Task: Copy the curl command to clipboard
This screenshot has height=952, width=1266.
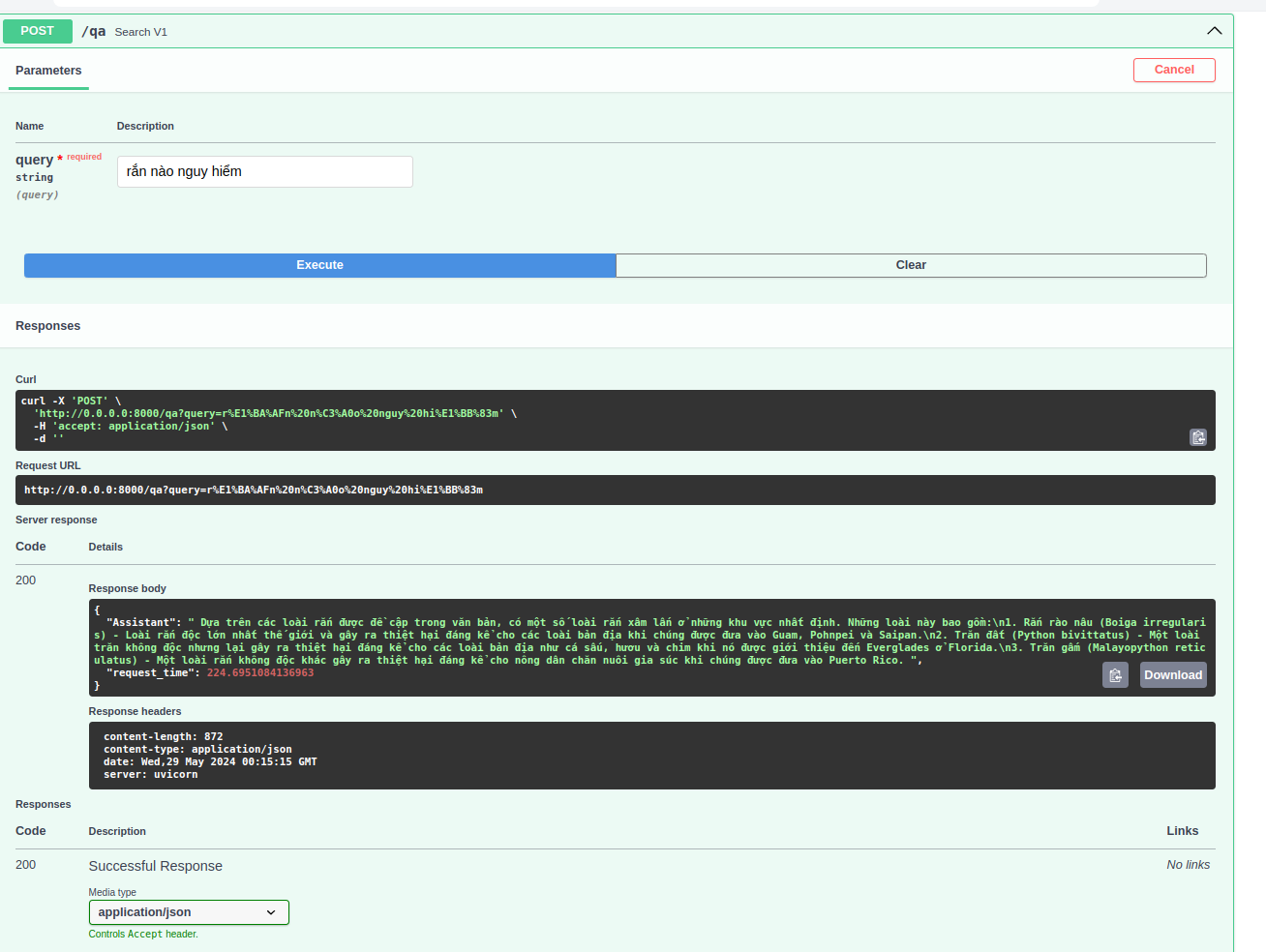Action: pyautogui.click(x=1198, y=437)
